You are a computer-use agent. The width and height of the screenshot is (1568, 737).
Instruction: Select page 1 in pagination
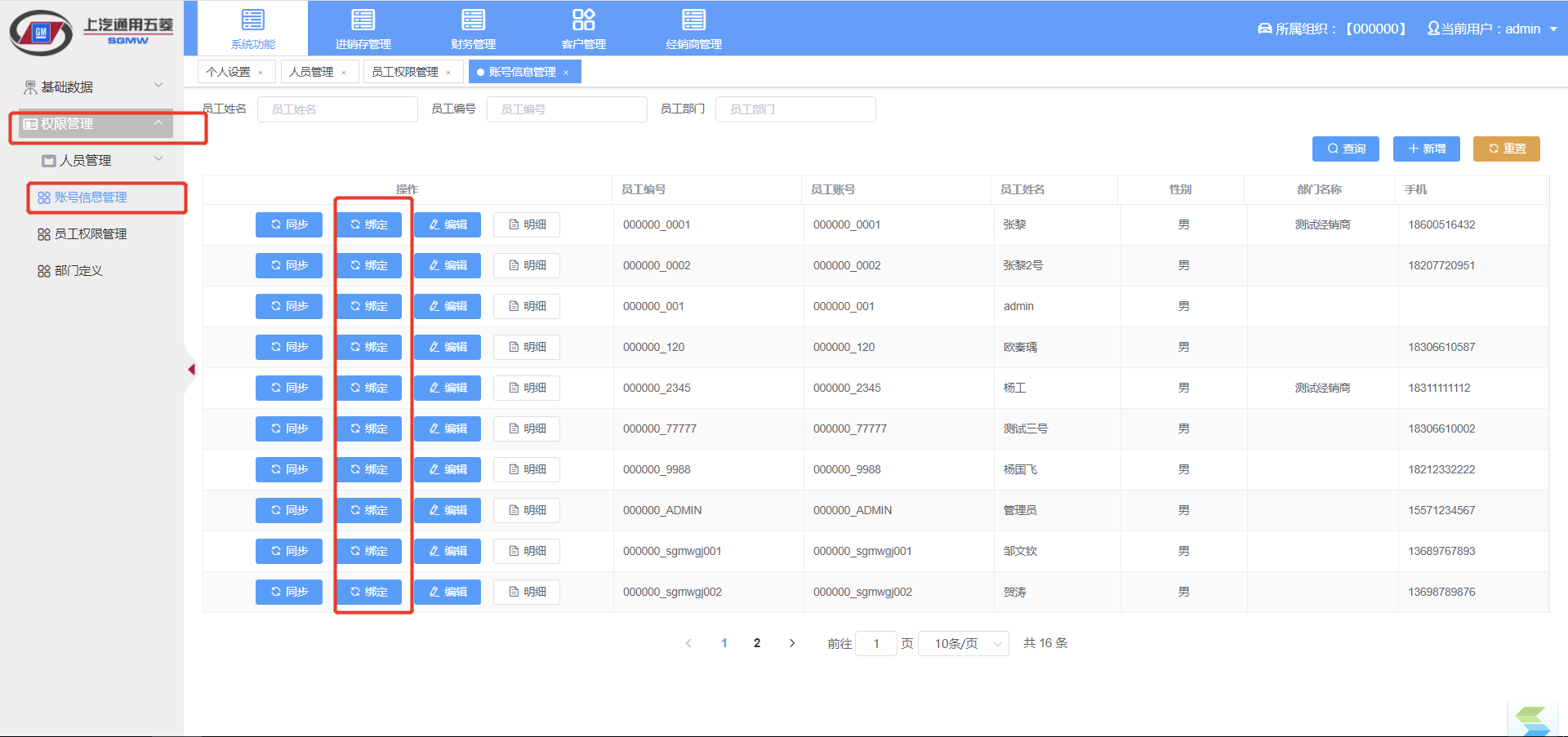pyautogui.click(x=724, y=643)
